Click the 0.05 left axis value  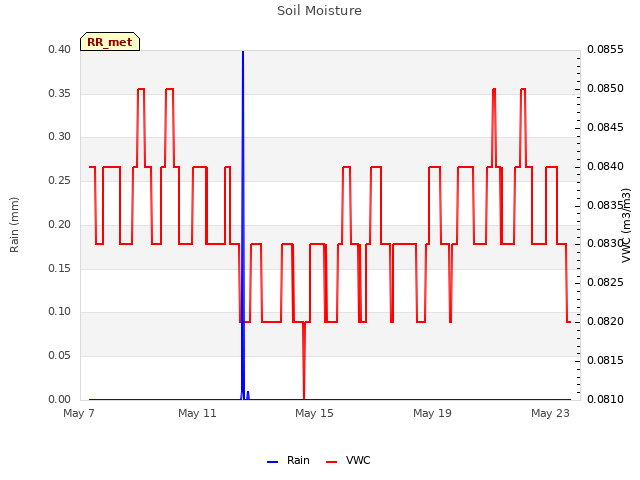(x=60, y=356)
